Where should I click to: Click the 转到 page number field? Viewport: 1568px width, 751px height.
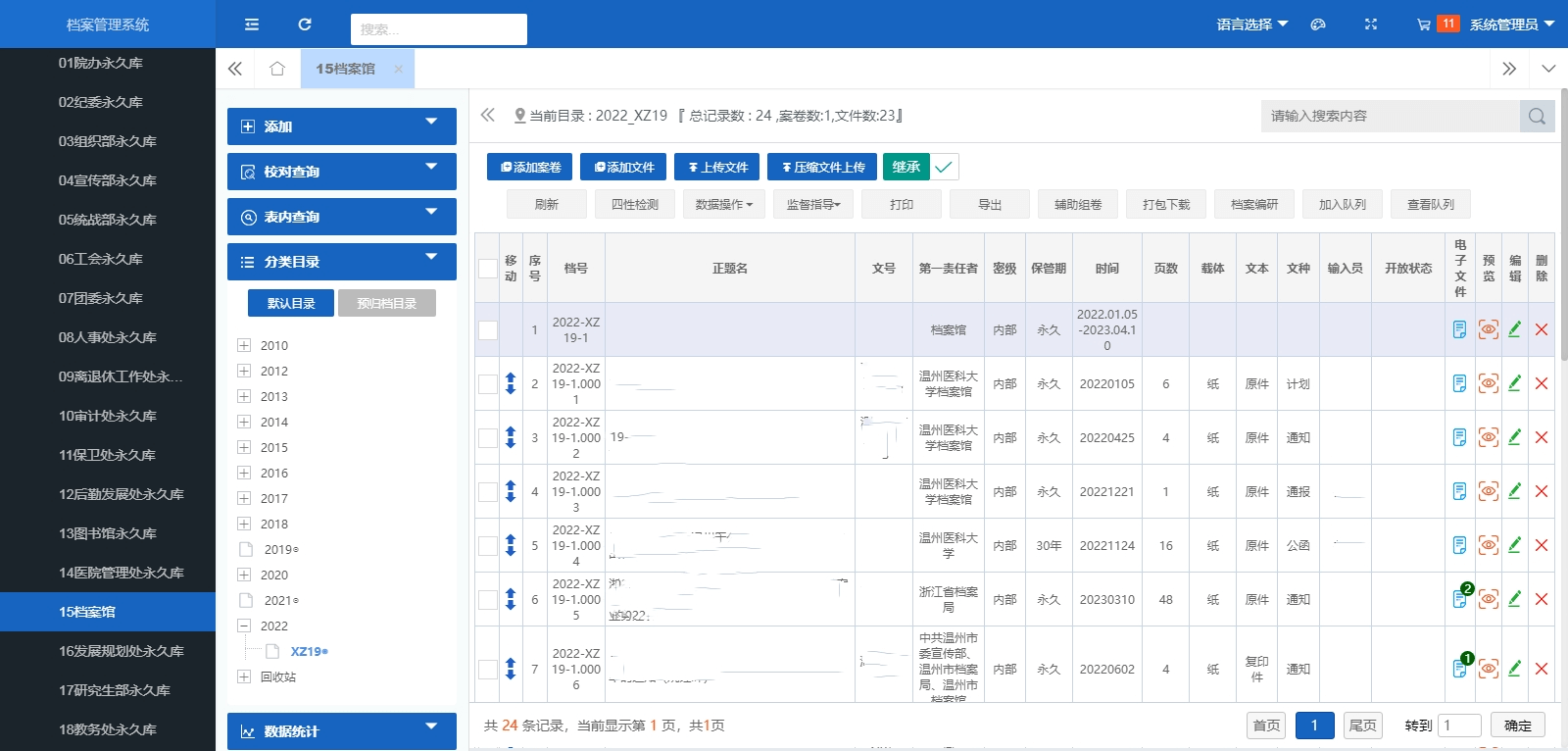1458,726
